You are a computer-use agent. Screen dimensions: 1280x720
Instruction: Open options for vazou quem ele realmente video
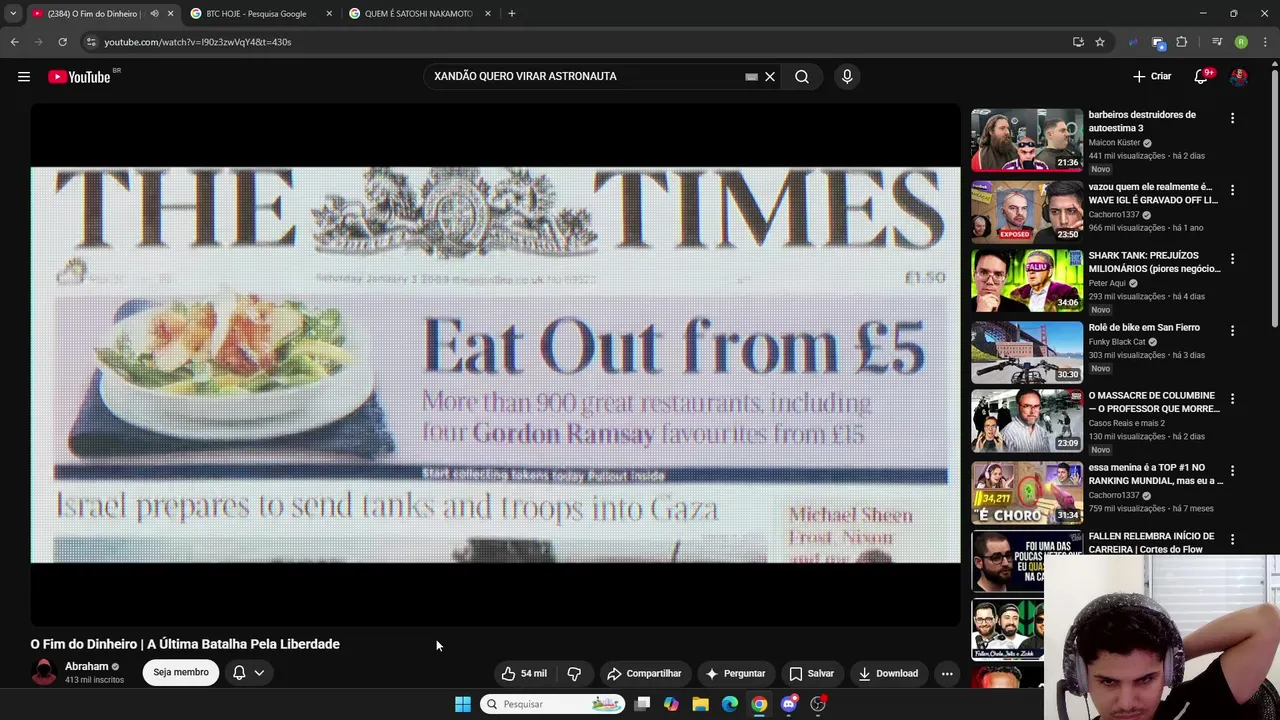(x=1232, y=190)
